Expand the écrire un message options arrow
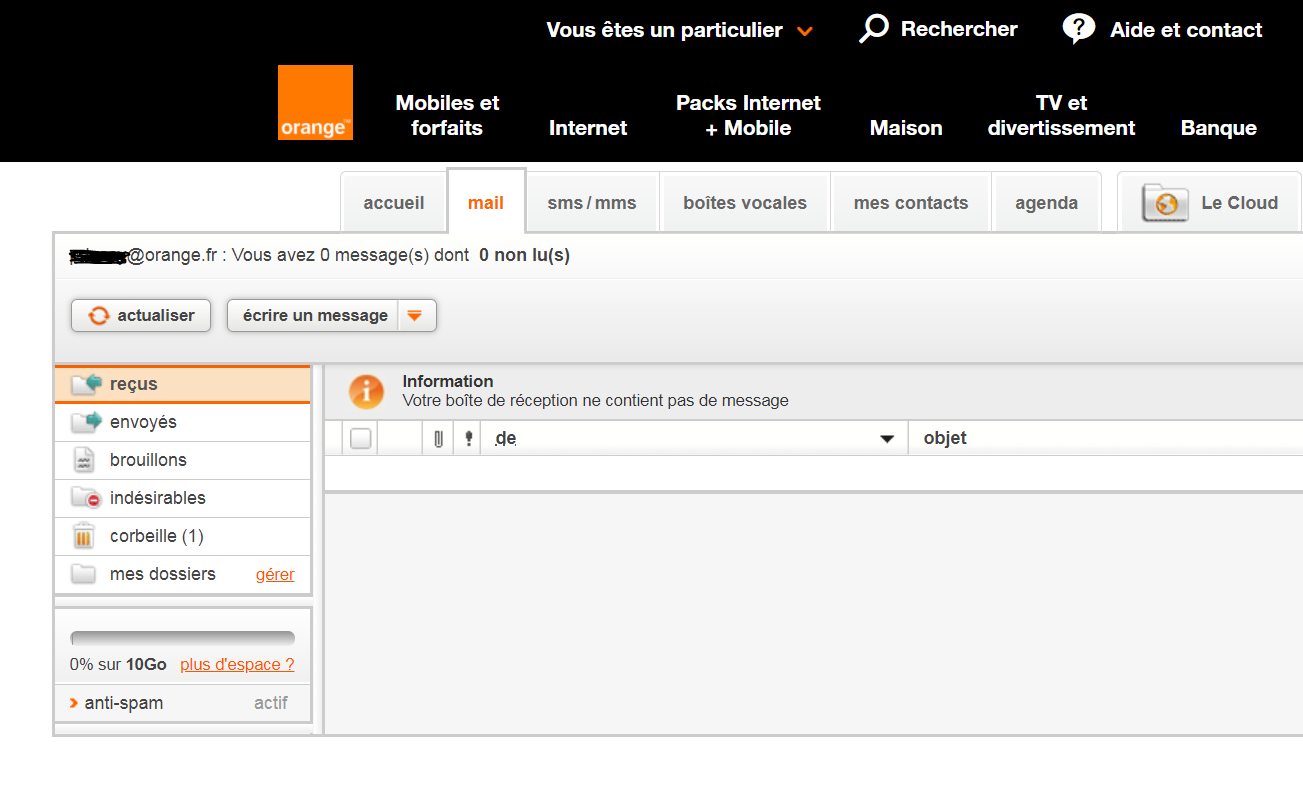The height and width of the screenshot is (790, 1303). (415, 315)
